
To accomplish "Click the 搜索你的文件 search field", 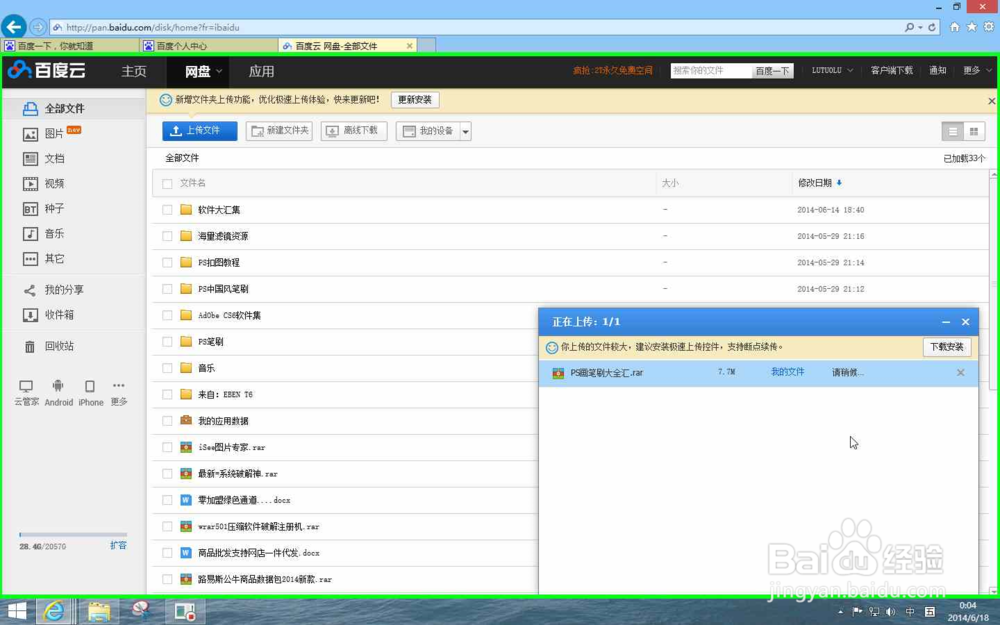I will [x=711, y=71].
